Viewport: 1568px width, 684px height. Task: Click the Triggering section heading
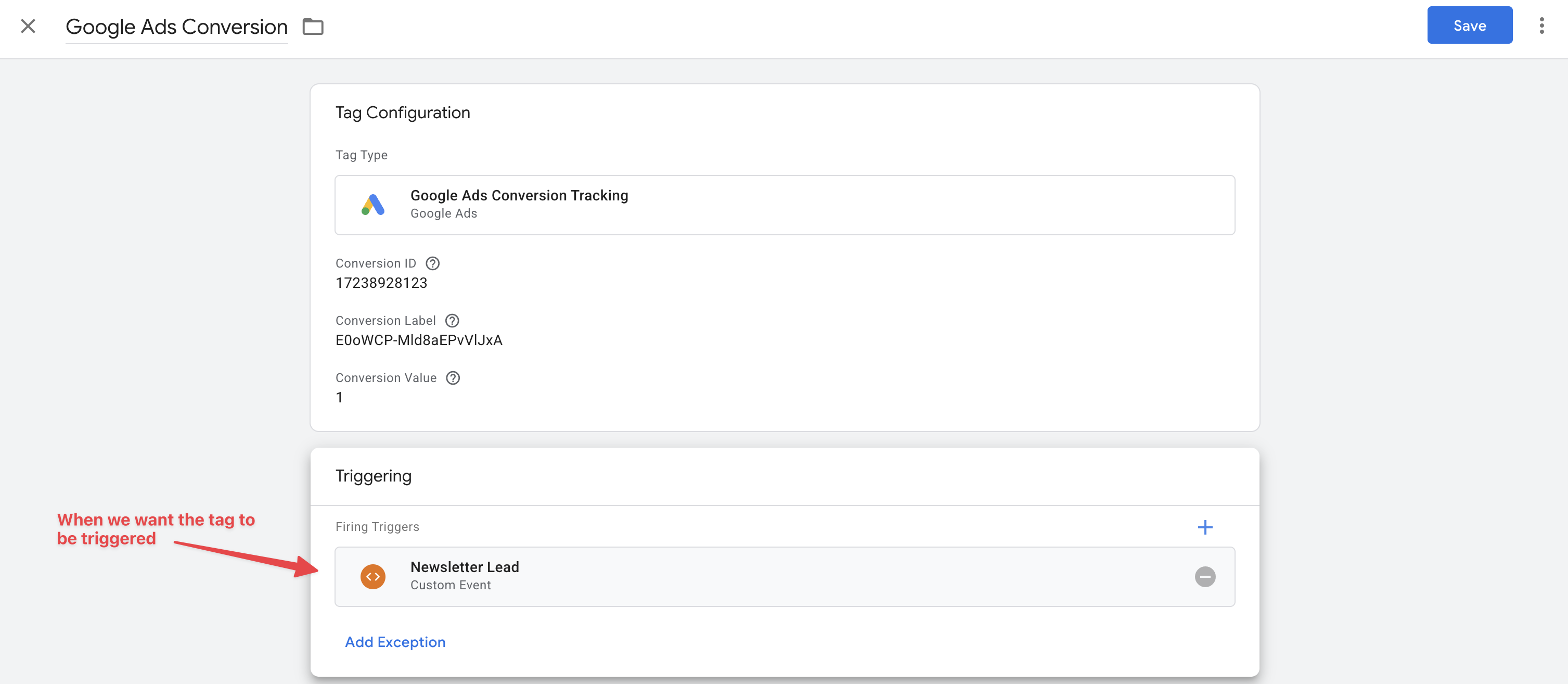pyautogui.click(x=373, y=476)
